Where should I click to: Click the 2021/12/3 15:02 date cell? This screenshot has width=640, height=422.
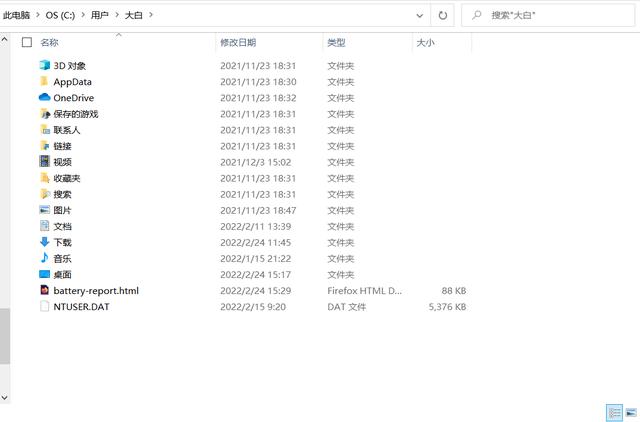256,162
